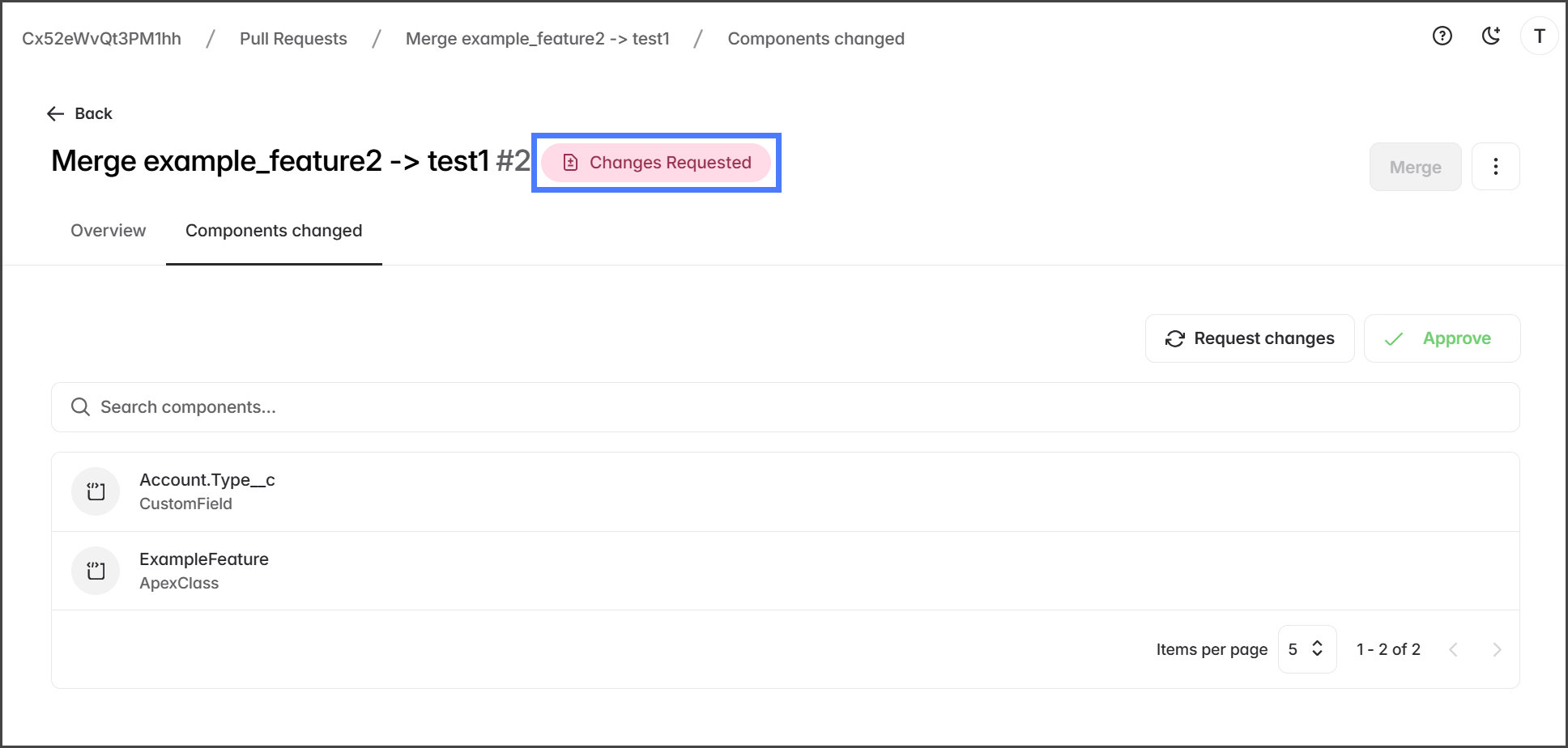Viewport: 1568px width, 748px height.
Task: Go to previous page chevron
Action: pyautogui.click(x=1453, y=650)
